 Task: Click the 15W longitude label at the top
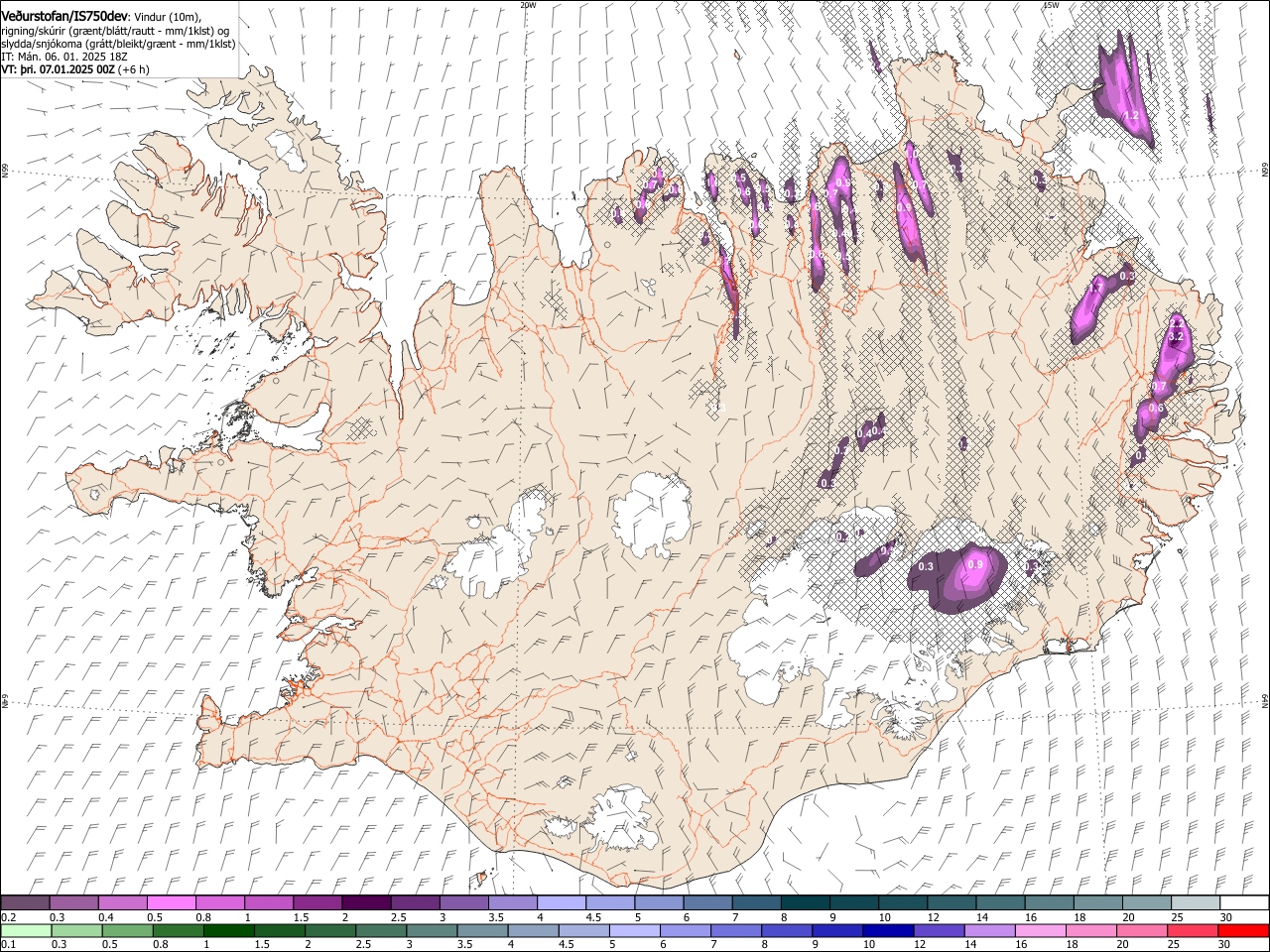[x=1051, y=5]
